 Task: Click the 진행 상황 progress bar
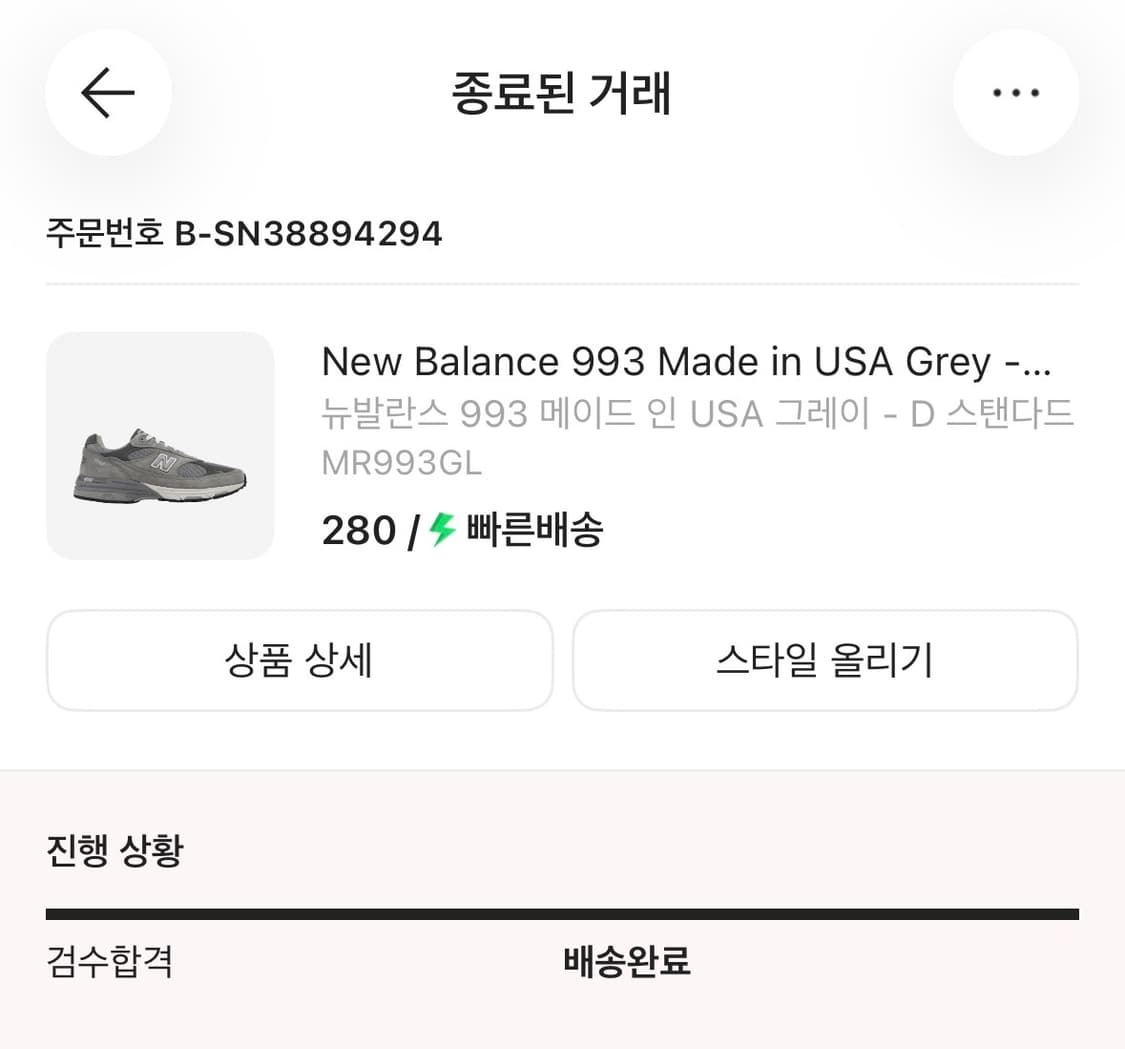(562, 911)
